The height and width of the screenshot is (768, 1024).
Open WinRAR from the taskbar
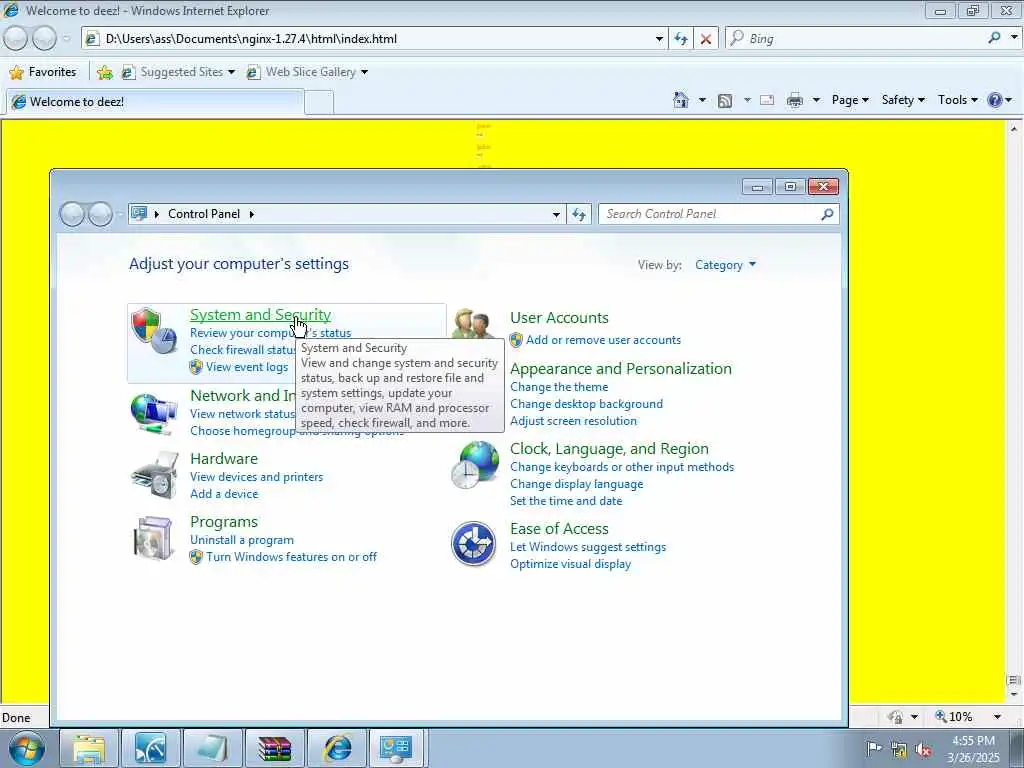pyautogui.click(x=274, y=748)
